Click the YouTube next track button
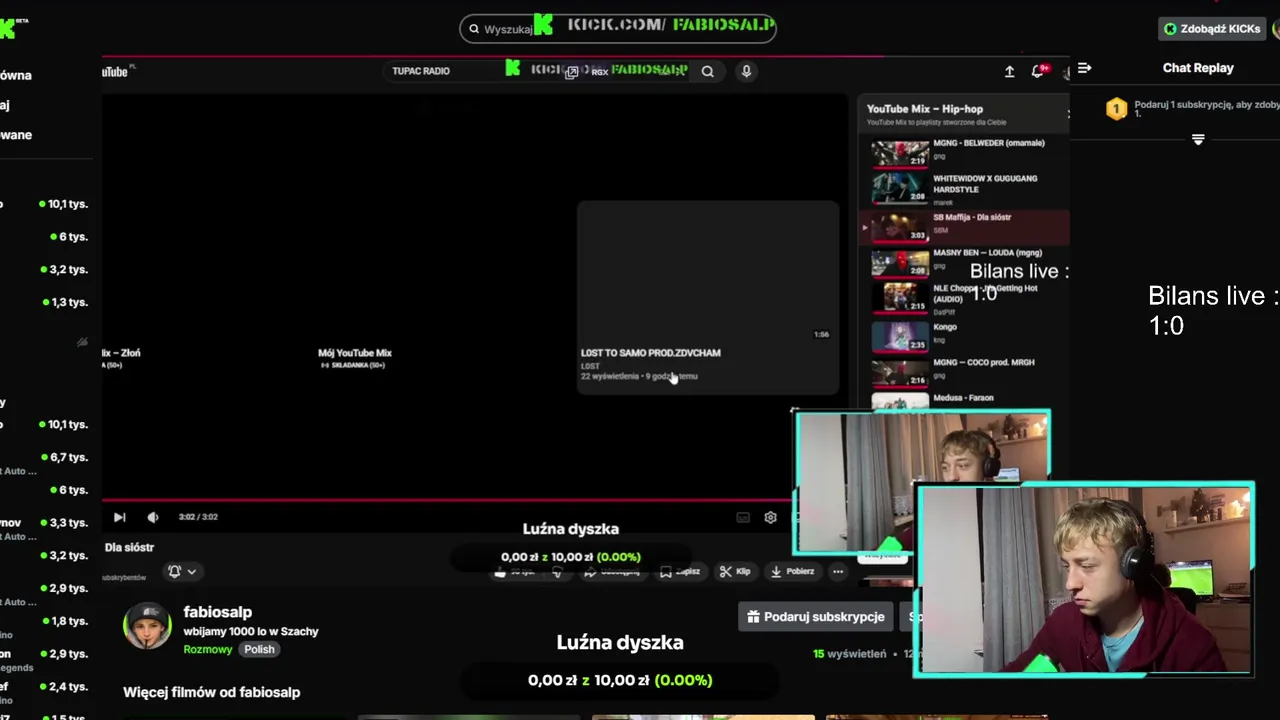The height and width of the screenshot is (720, 1280). pyautogui.click(x=119, y=517)
